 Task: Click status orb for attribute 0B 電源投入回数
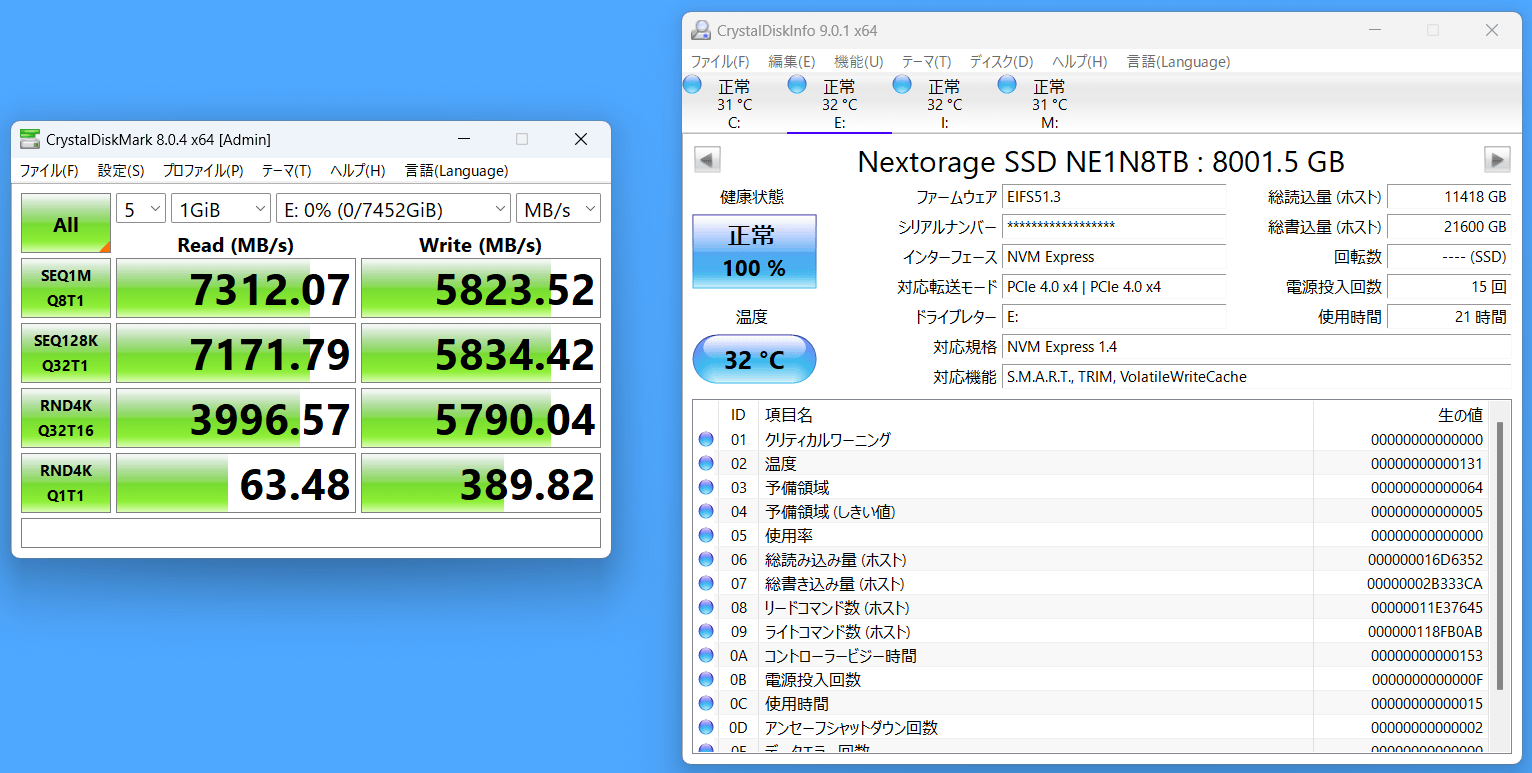click(706, 679)
